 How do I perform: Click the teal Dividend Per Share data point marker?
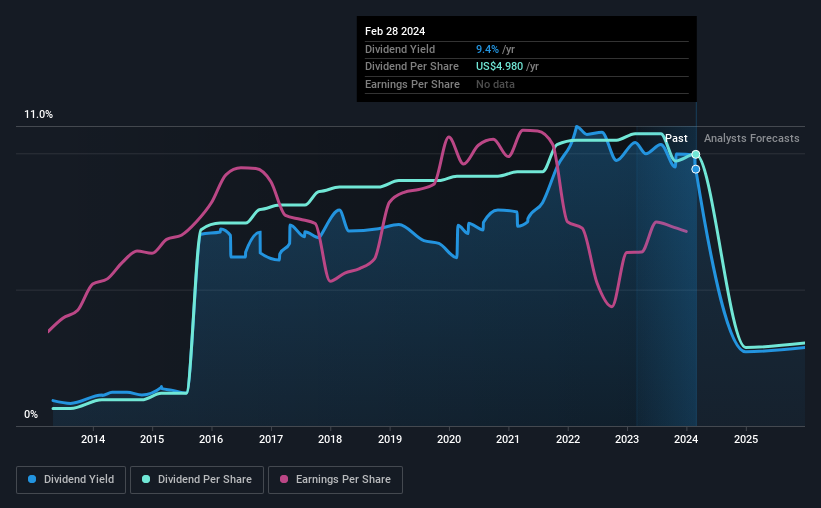(x=696, y=154)
